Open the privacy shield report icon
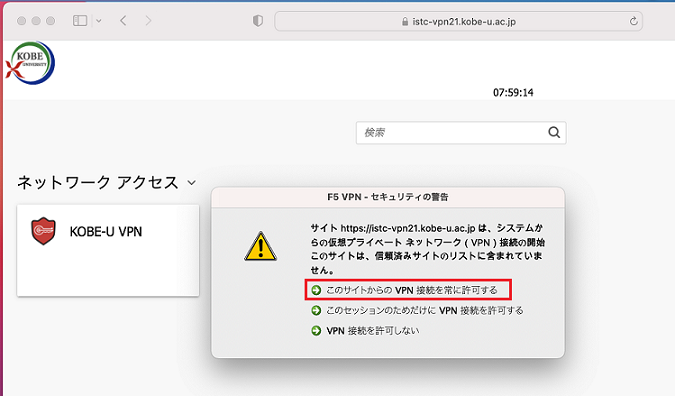Viewport: 675px width, 396px height. [258, 21]
